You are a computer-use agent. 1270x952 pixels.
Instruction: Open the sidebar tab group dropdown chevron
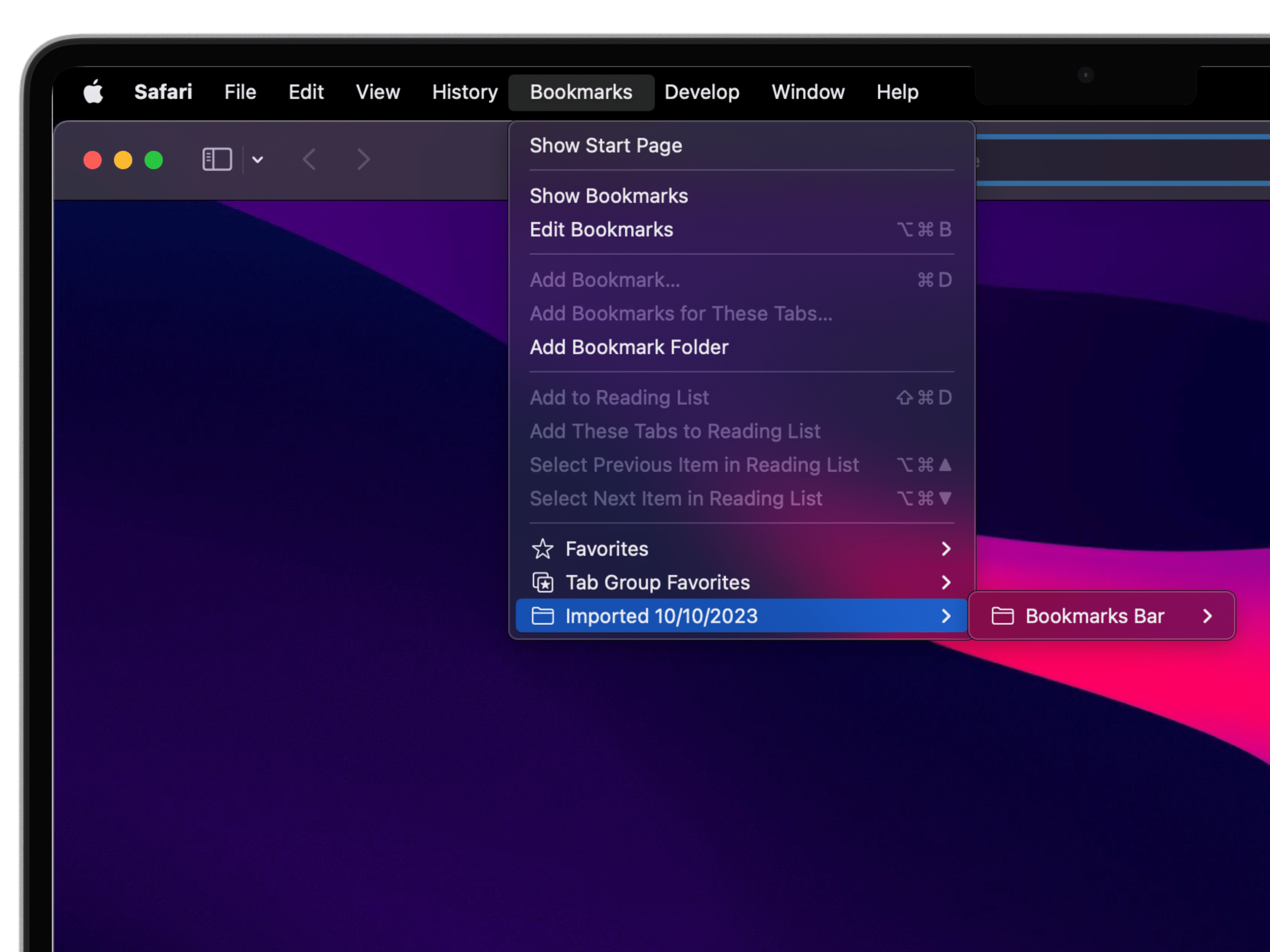[258, 160]
